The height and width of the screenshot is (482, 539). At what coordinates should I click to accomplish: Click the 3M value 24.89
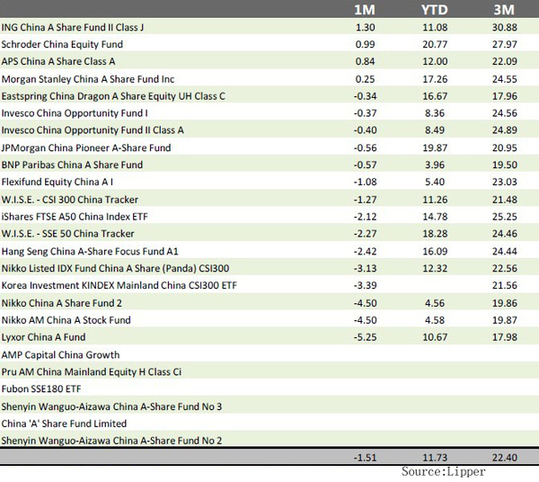[504, 130]
